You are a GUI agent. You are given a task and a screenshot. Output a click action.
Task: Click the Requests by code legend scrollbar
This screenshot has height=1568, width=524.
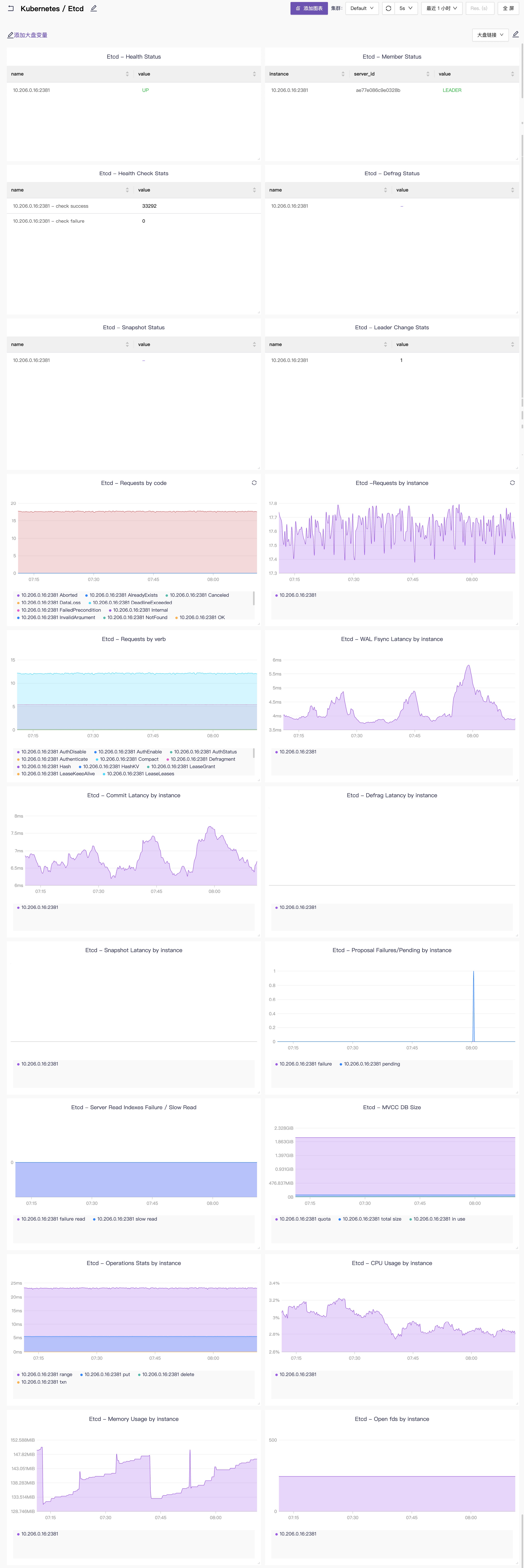(x=254, y=598)
